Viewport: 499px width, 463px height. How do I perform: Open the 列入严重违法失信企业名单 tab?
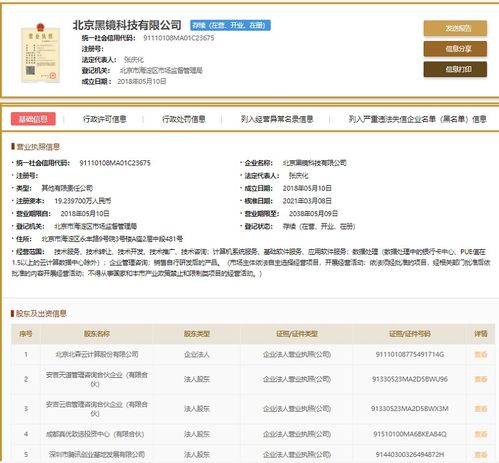pos(417,119)
